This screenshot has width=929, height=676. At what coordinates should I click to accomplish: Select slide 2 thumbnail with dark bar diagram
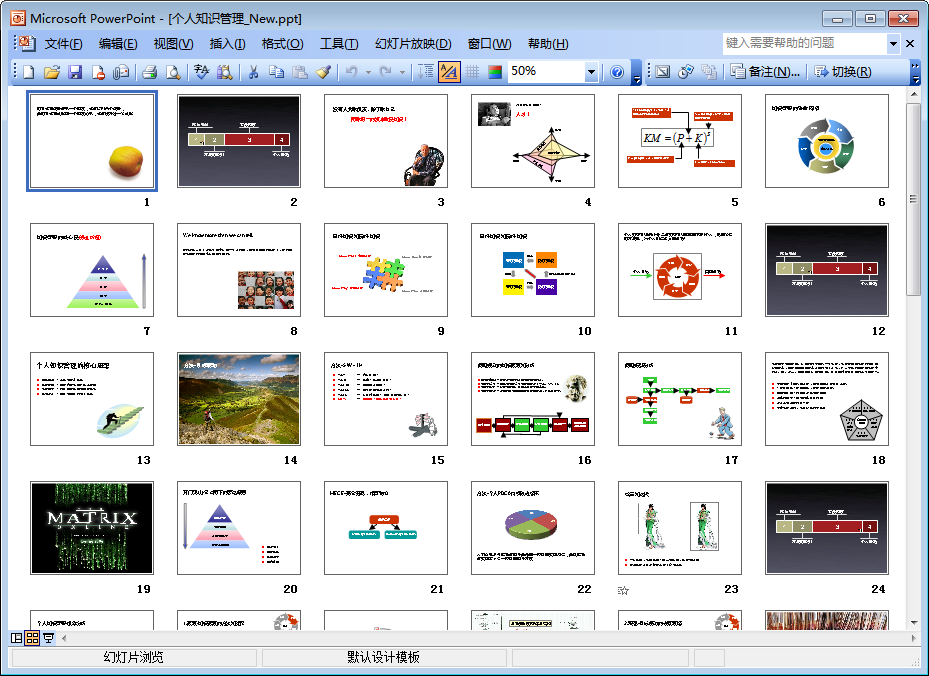pyautogui.click(x=239, y=141)
